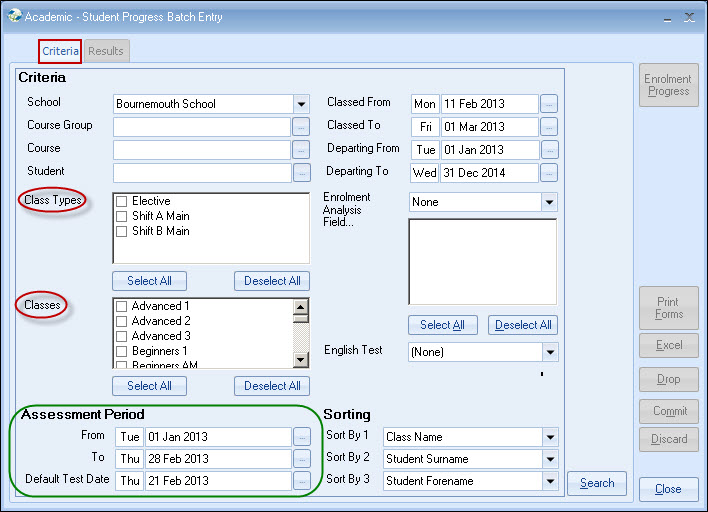Click the Course lookup ellipsis button
This screenshot has height=512, width=708.
[301, 150]
